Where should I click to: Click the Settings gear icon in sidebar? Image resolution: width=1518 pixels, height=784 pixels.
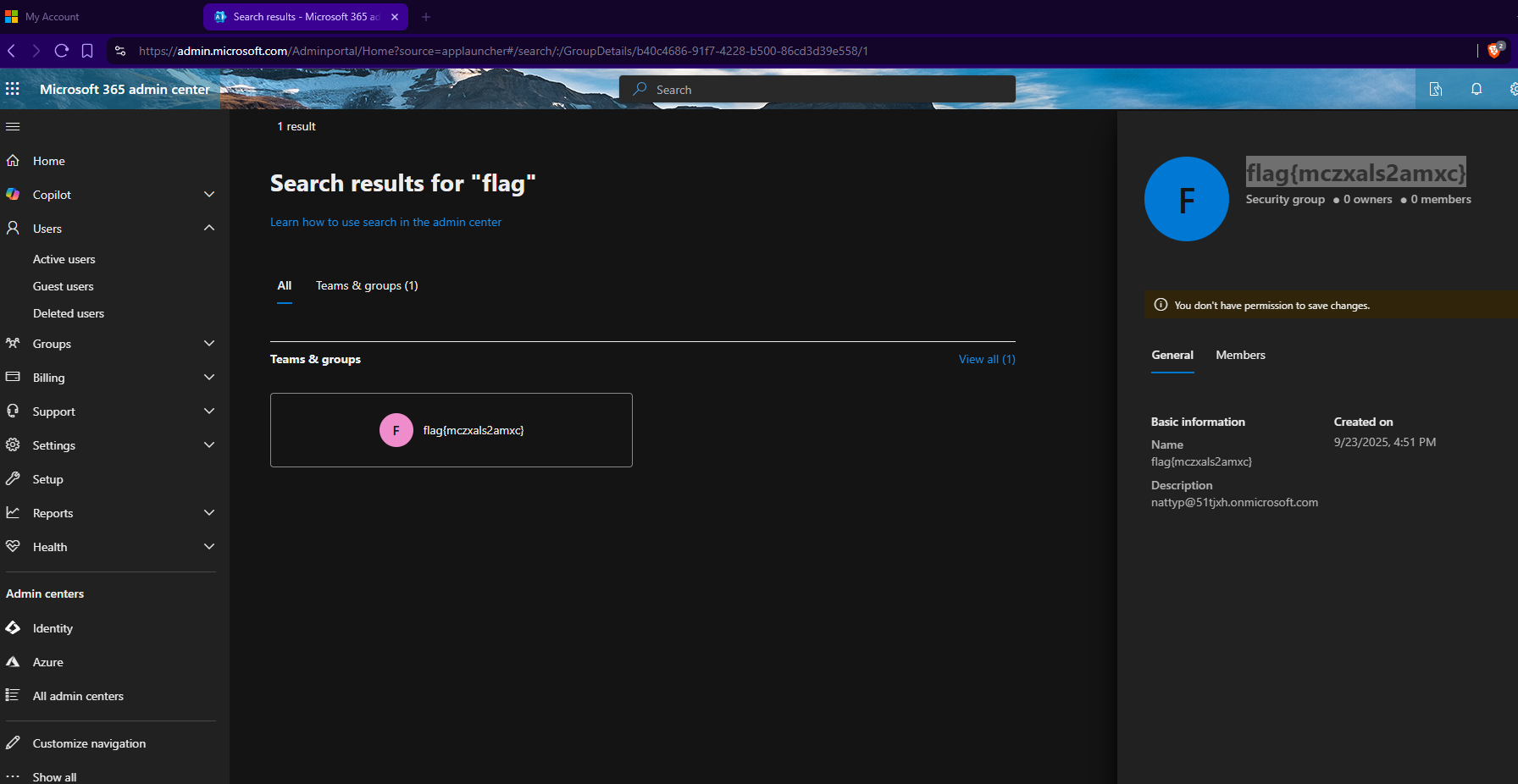pyautogui.click(x=13, y=445)
